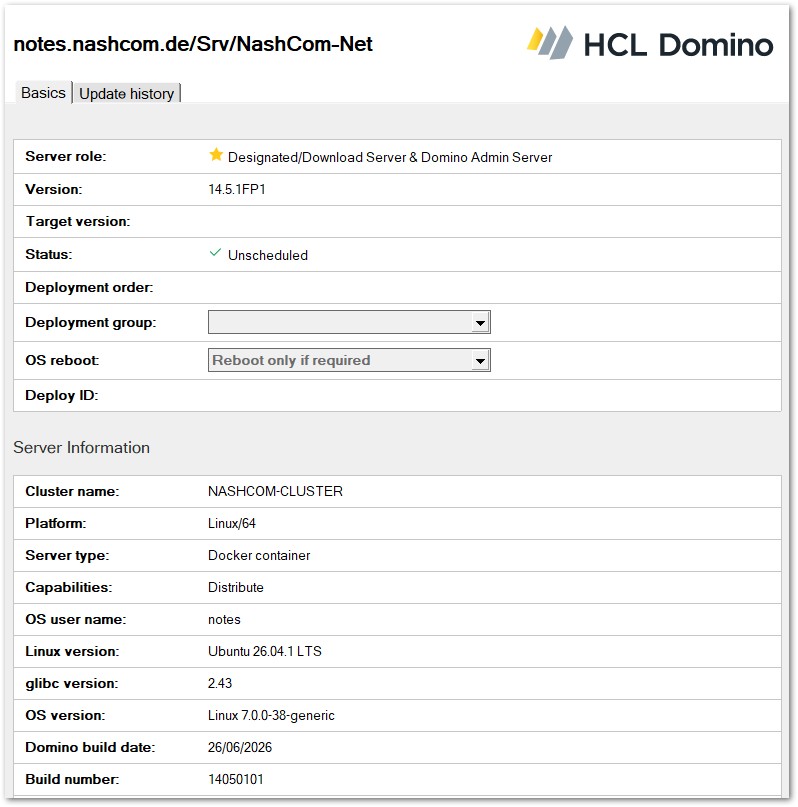
Task: Click the Cluster name label
Action: click(x=72, y=492)
